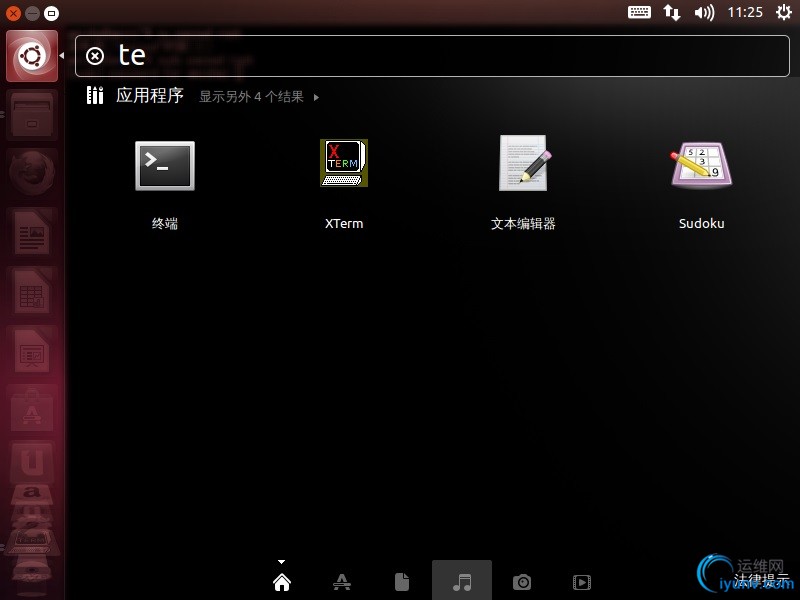Image resolution: width=800 pixels, height=600 pixels.
Task: Open Ubuntu Software Center from launcher
Action: (32, 410)
